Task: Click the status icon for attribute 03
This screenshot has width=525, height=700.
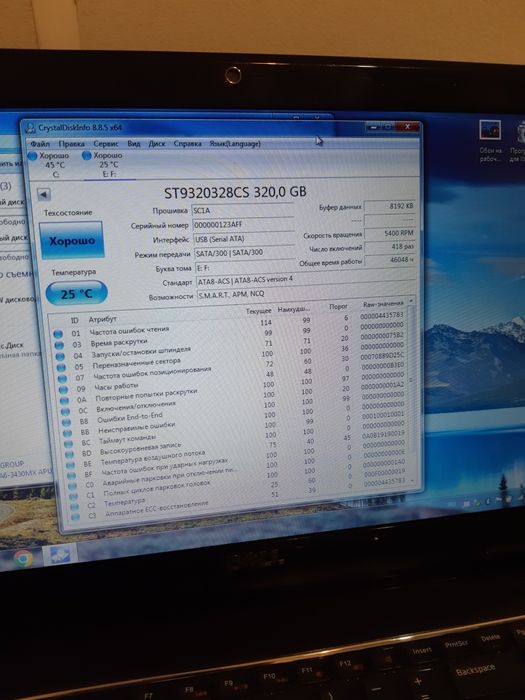Action: 59,345
